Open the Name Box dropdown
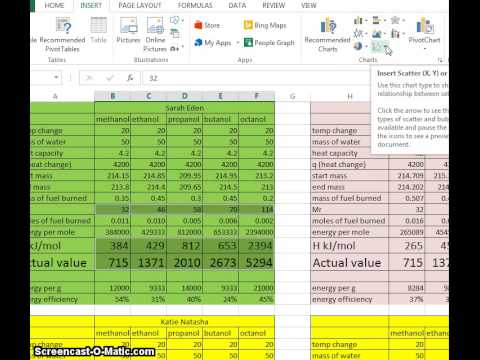Image resolution: width=480 pixels, height=360 pixels. pyautogui.click(x=56, y=78)
